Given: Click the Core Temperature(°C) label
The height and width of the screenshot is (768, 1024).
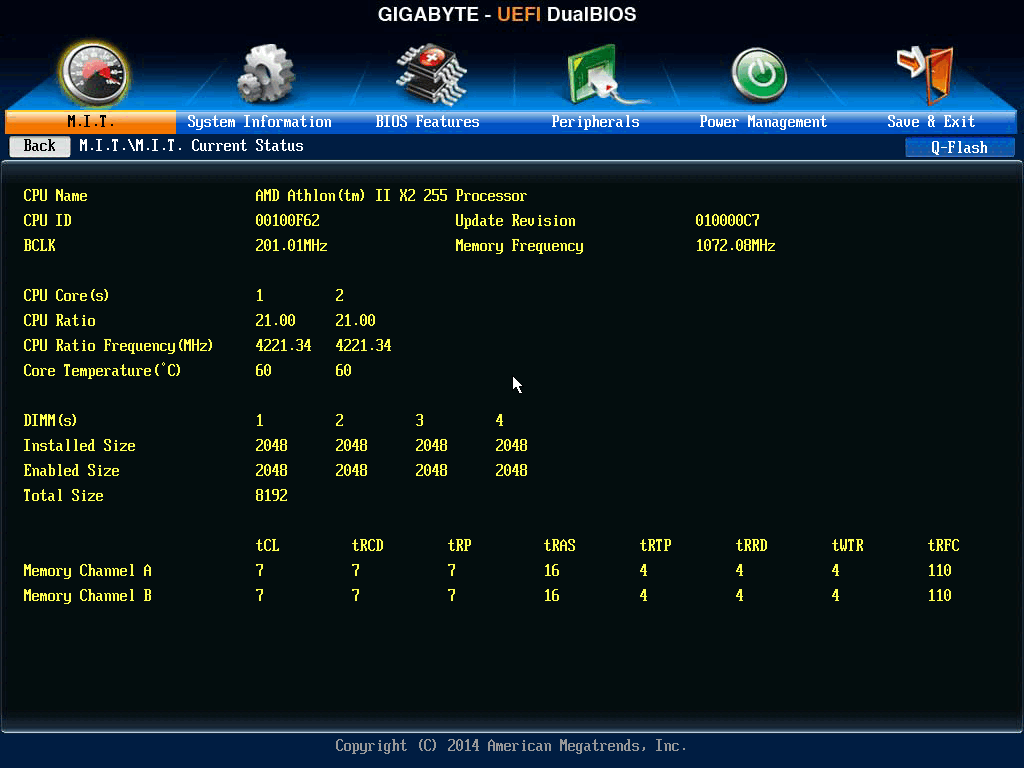Looking at the screenshot, I should tap(102, 370).
